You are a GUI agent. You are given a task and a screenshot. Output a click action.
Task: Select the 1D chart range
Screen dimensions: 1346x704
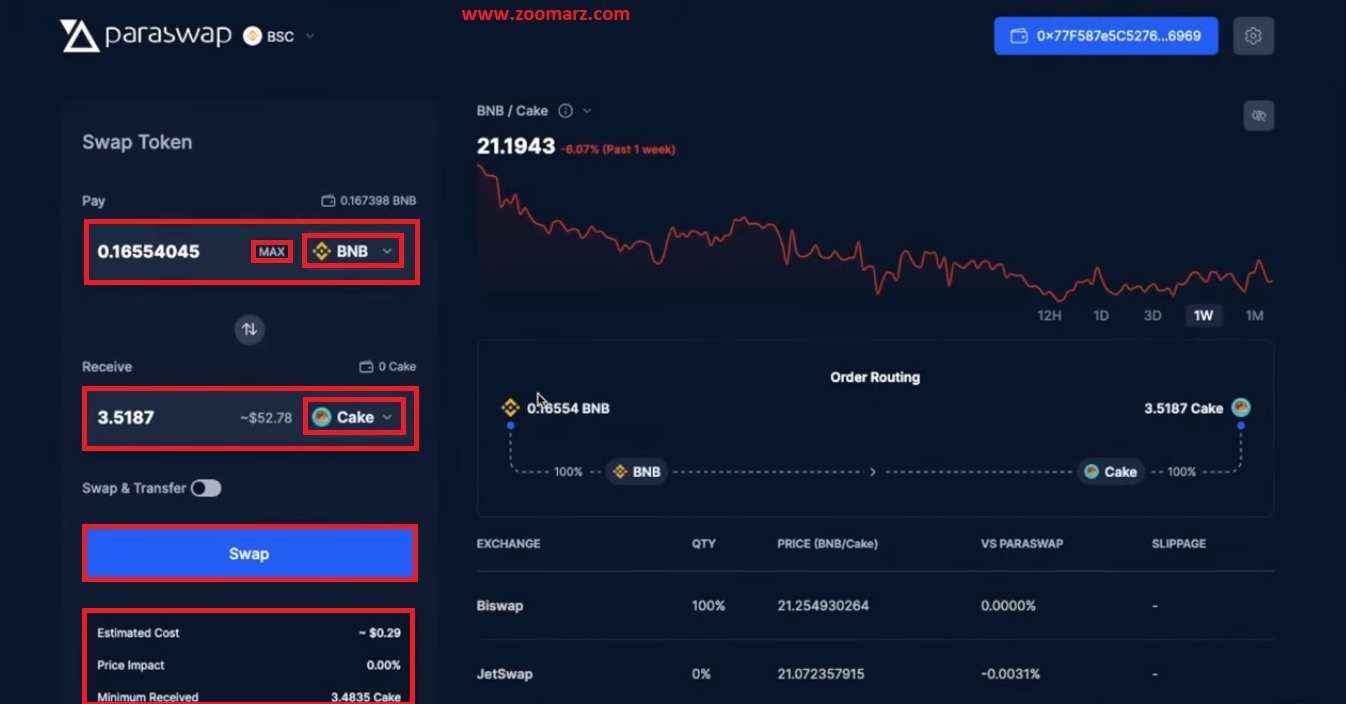(x=1101, y=315)
